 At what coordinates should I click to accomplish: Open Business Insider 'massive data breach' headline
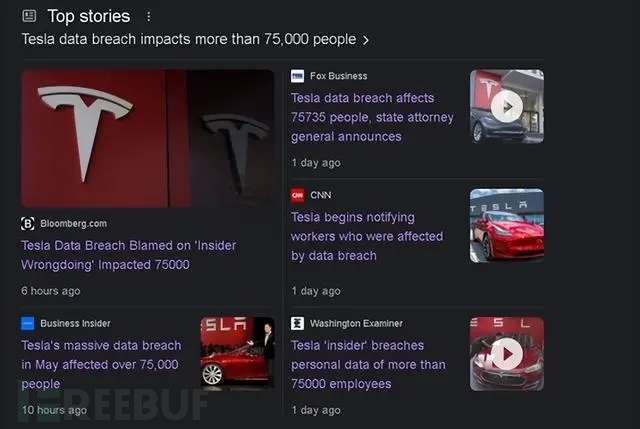click(x=101, y=364)
